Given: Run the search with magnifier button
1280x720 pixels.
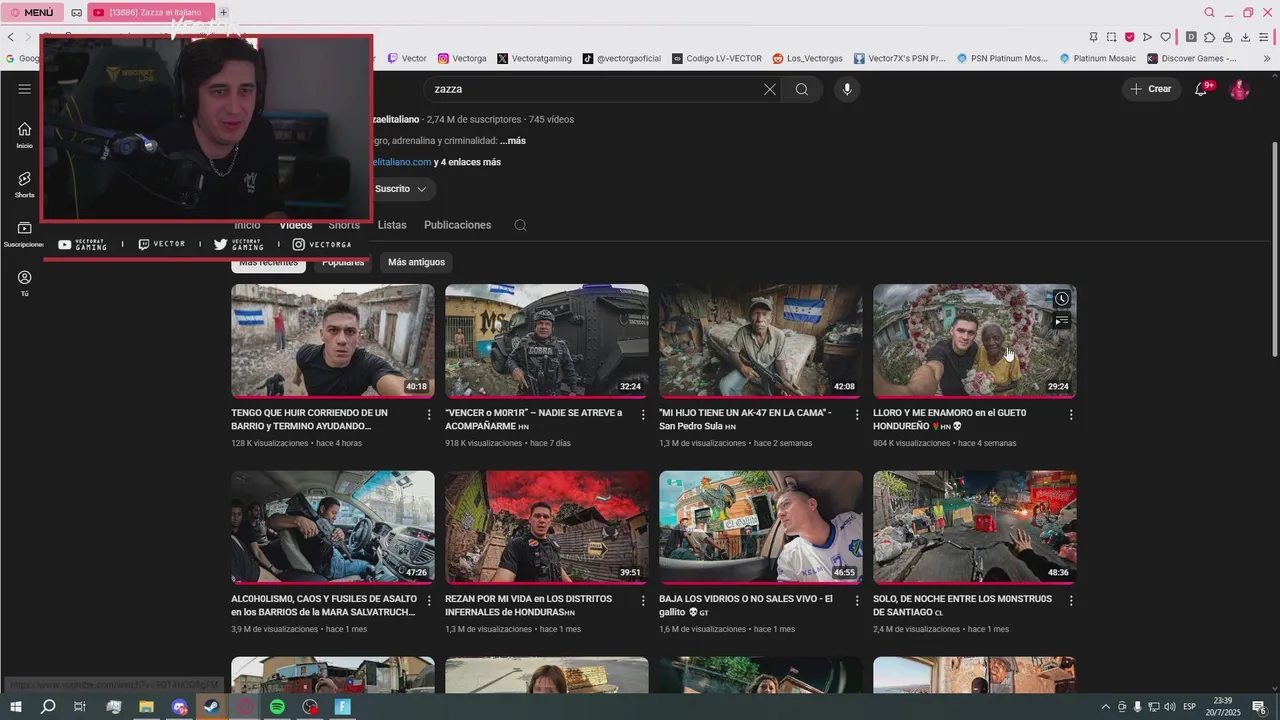Looking at the screenshot, I should (x=802, y=89).
